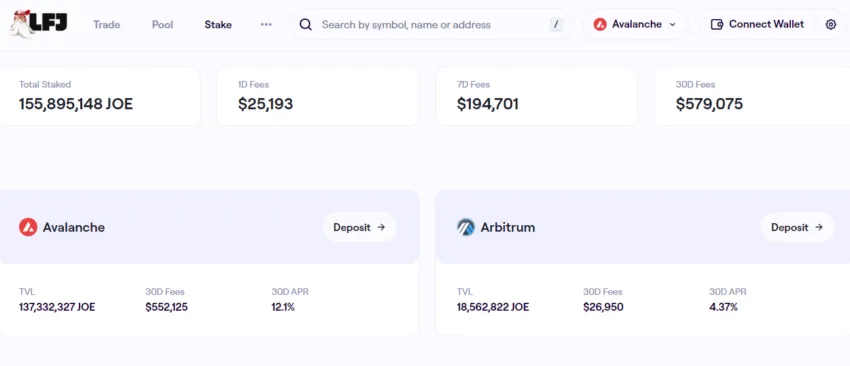Click the wallet icon in Connect Wallet
The height and width of the screenshot is (366, 850).
(x=717, y=24)
